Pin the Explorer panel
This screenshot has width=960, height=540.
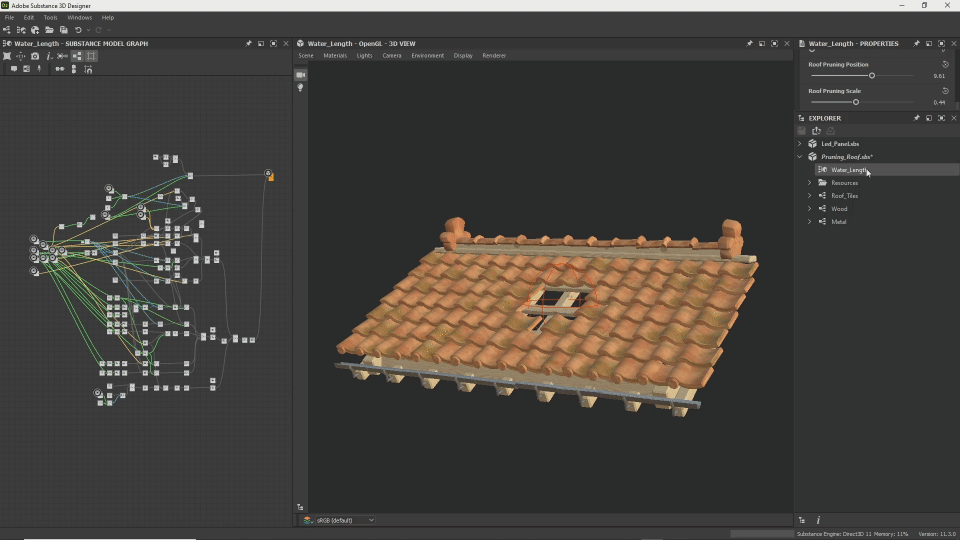click(x=917, y=118)
